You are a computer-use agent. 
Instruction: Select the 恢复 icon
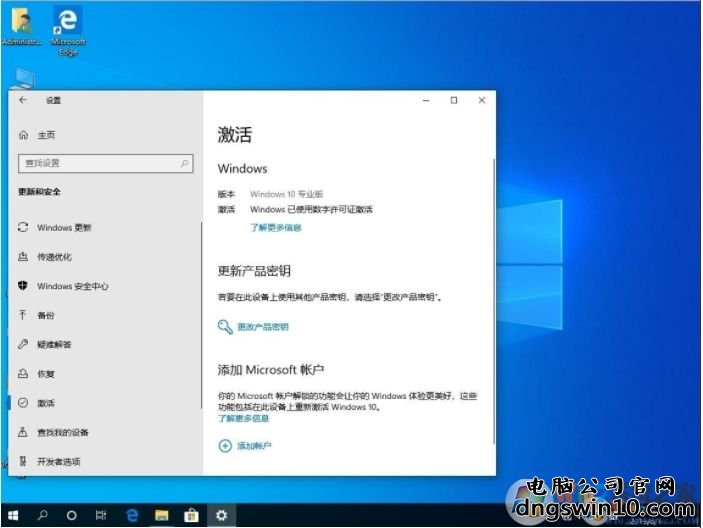point(23,373)
